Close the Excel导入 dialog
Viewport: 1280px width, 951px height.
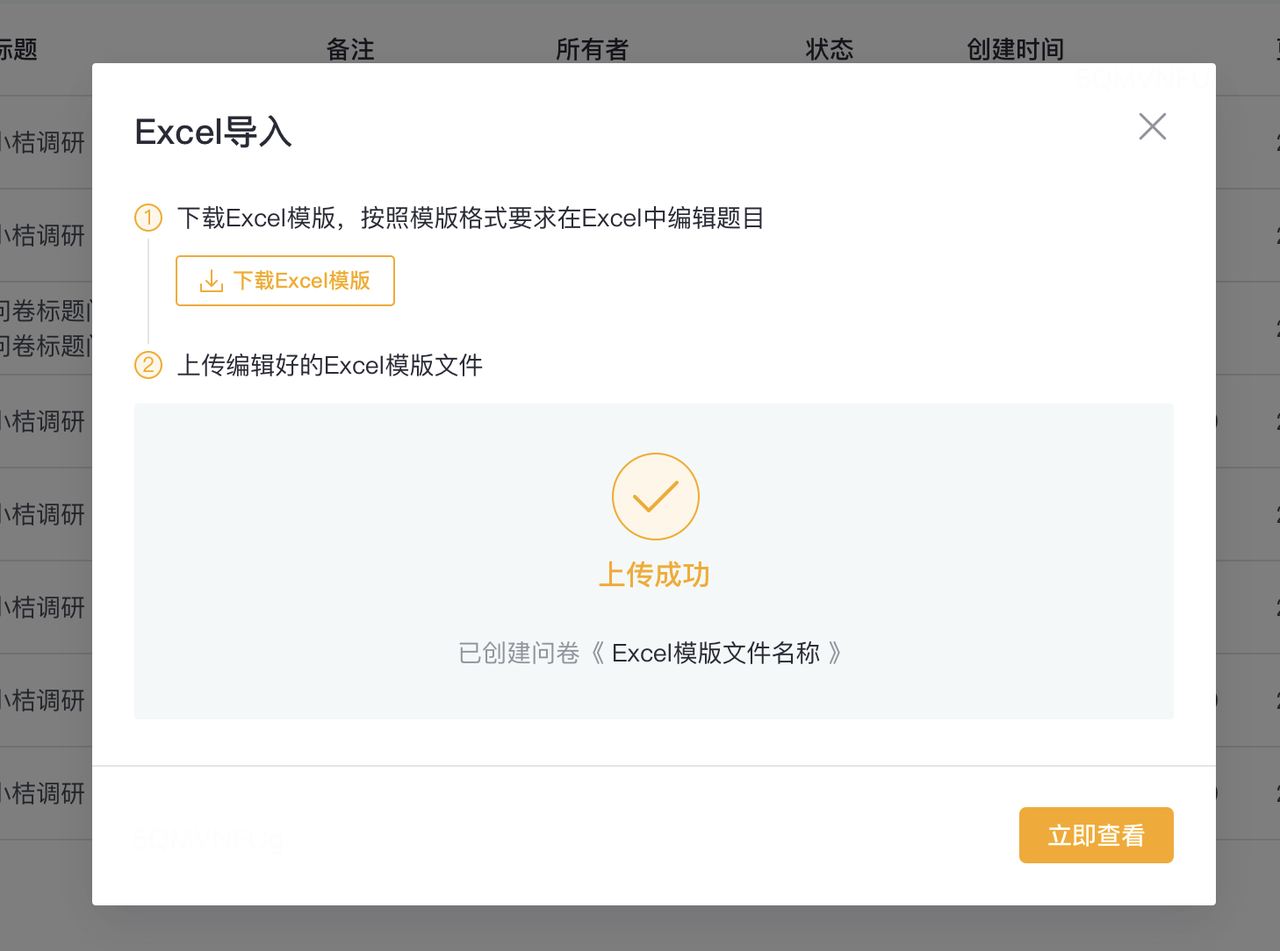tap(1152, 127)
